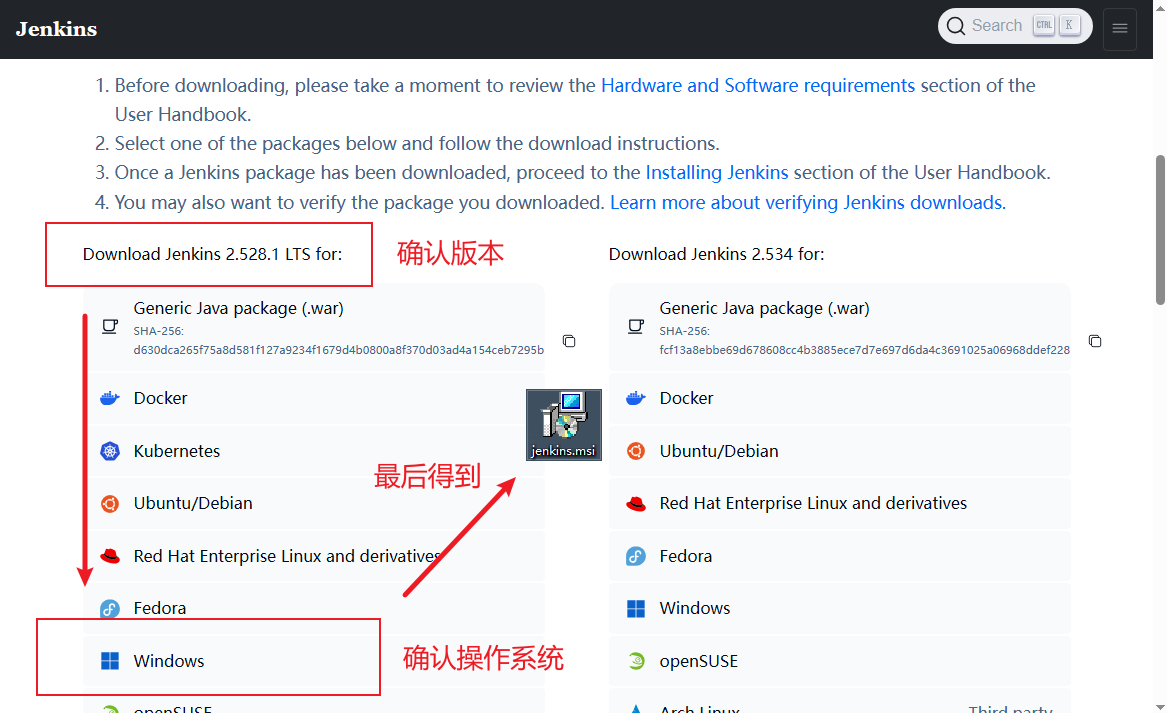Click scrollbar down arrow
The height and width of the screenshot is (713, 1167).
[1160, 707]
